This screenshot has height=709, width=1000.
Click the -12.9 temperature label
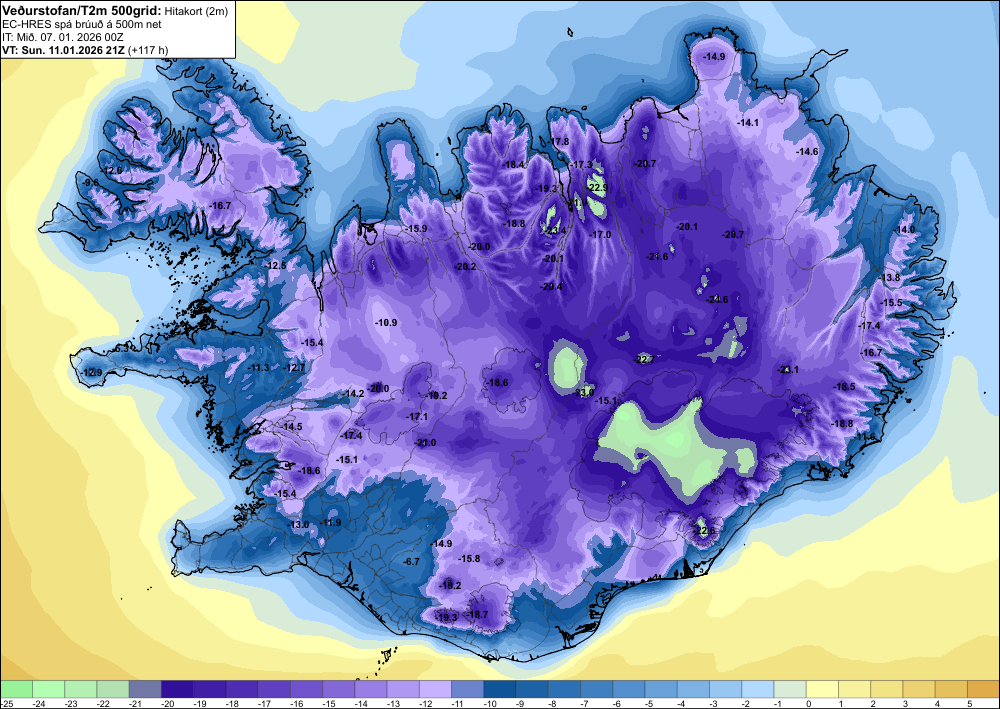(x=91, y=372)
